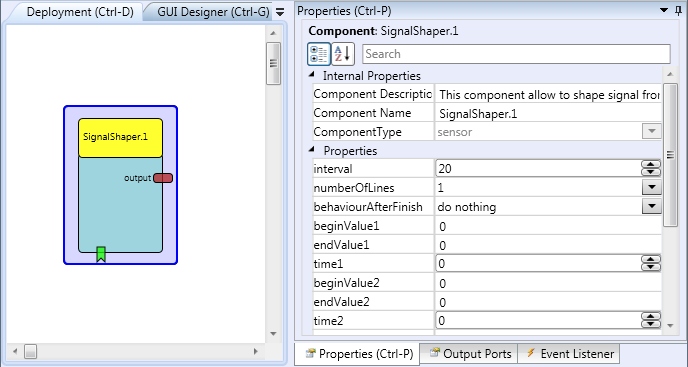Adjust the time2 value spinner
This screenshot has width=688, height=367.
[651, 320]
